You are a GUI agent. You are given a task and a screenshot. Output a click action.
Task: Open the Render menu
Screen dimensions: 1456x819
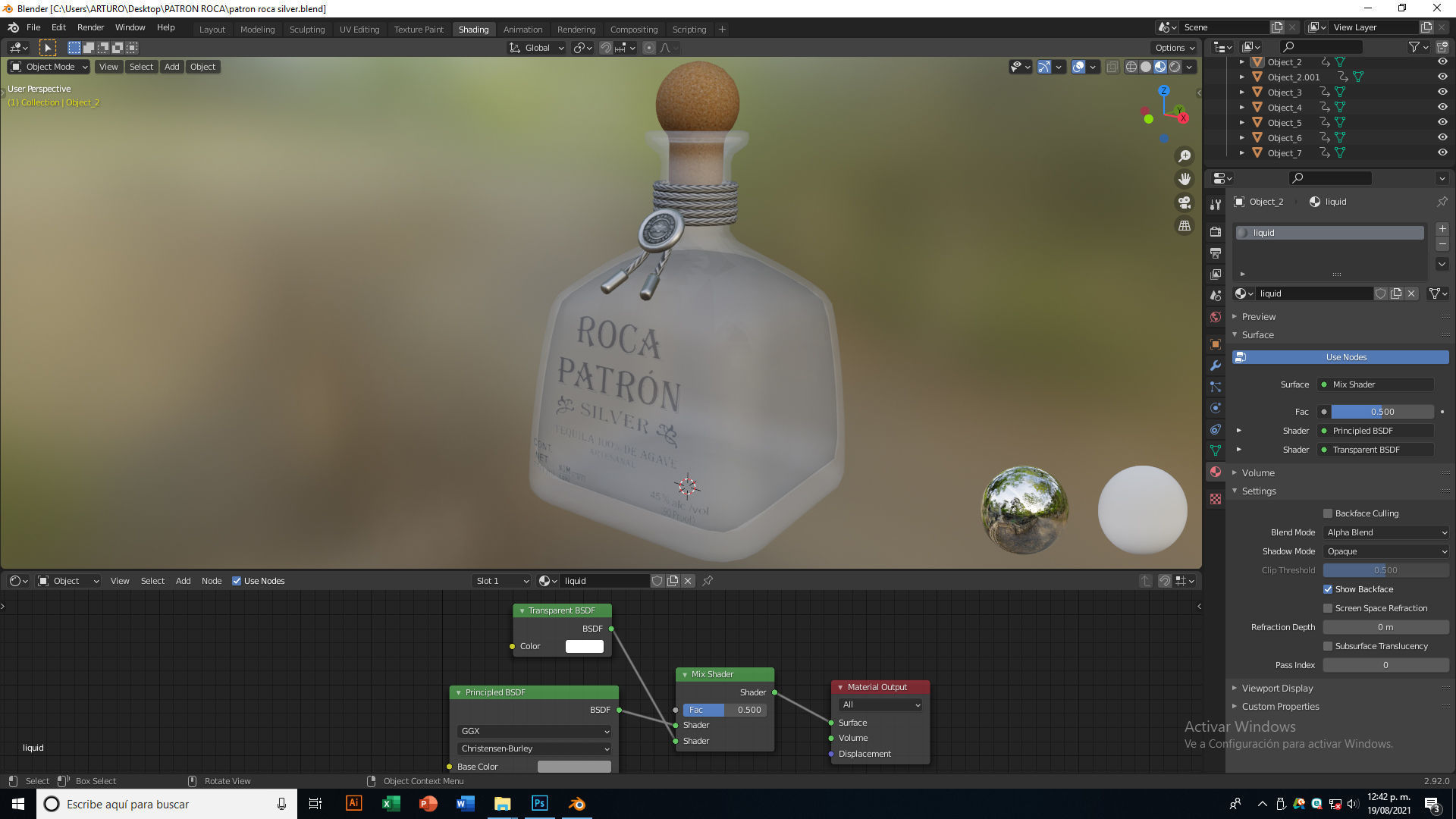tap(90, 27)
